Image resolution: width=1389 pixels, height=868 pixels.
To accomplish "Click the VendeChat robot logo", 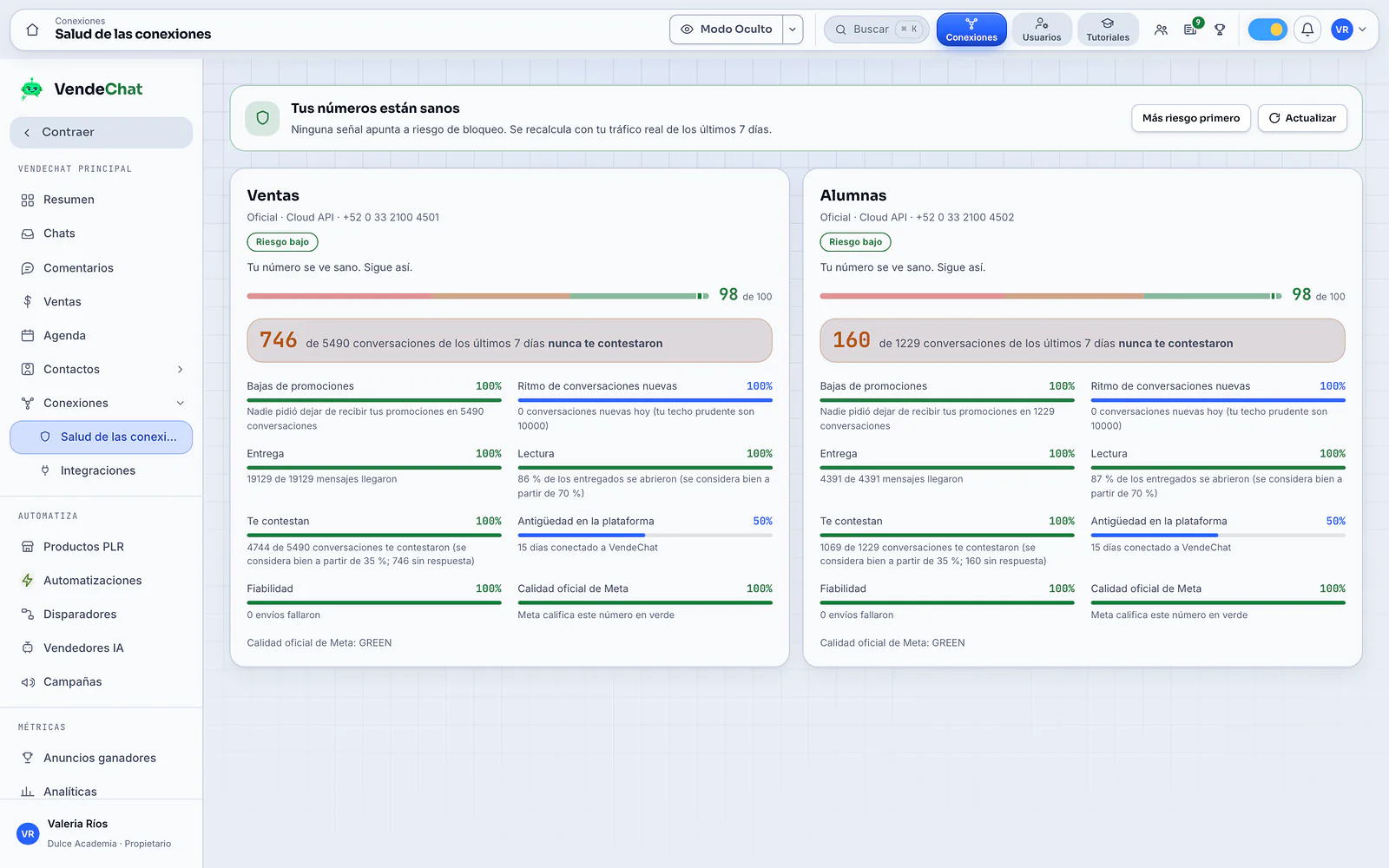I will coord(31,89).
